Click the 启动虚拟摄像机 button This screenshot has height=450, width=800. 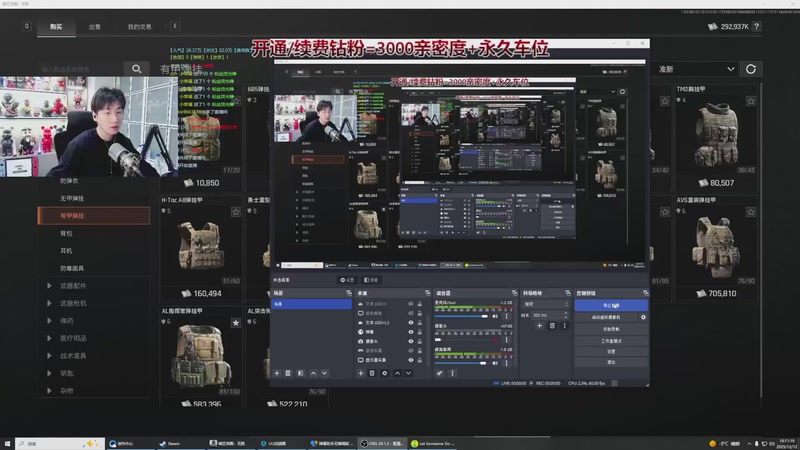pyautogui.click(x=606, y=317)
